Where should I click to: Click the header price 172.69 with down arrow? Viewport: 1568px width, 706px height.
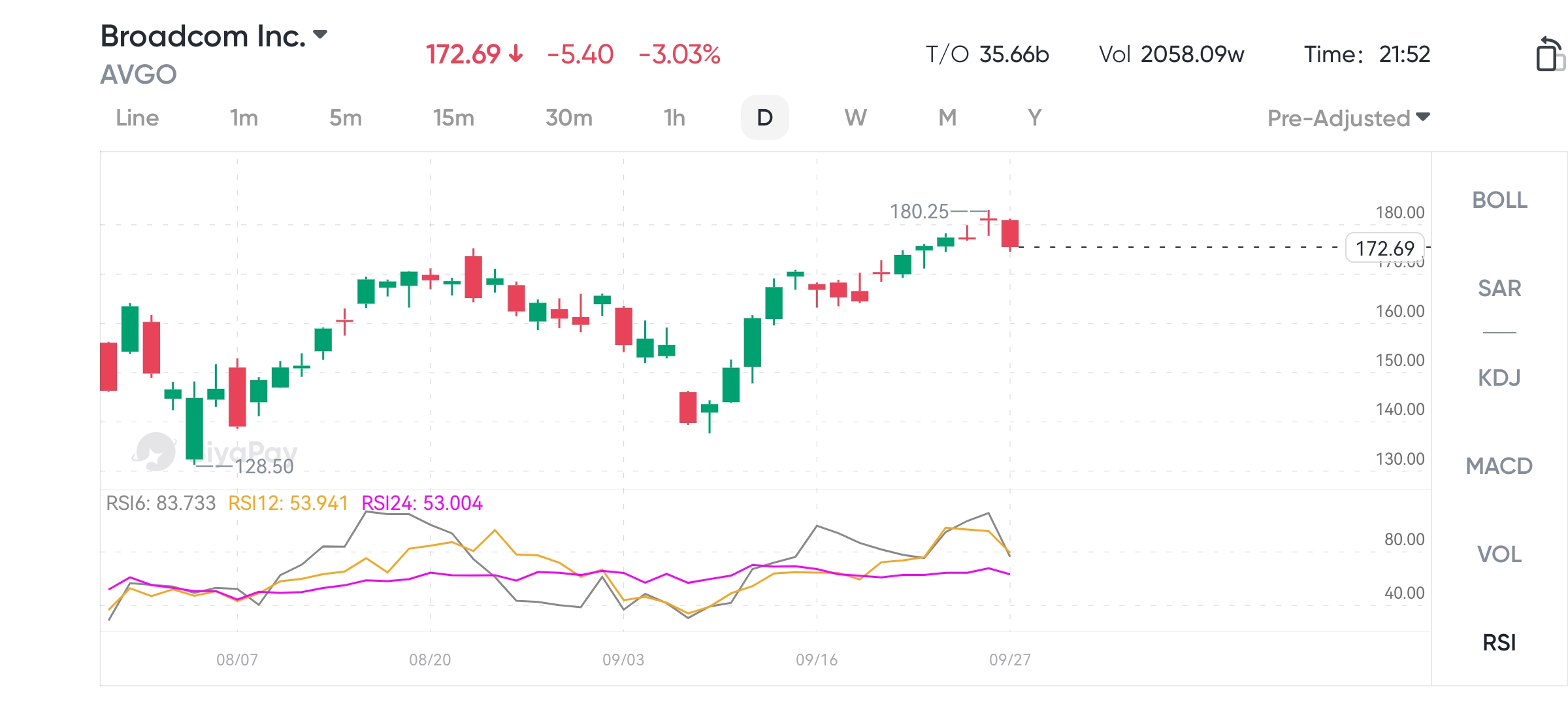click(x=474, y=54)
